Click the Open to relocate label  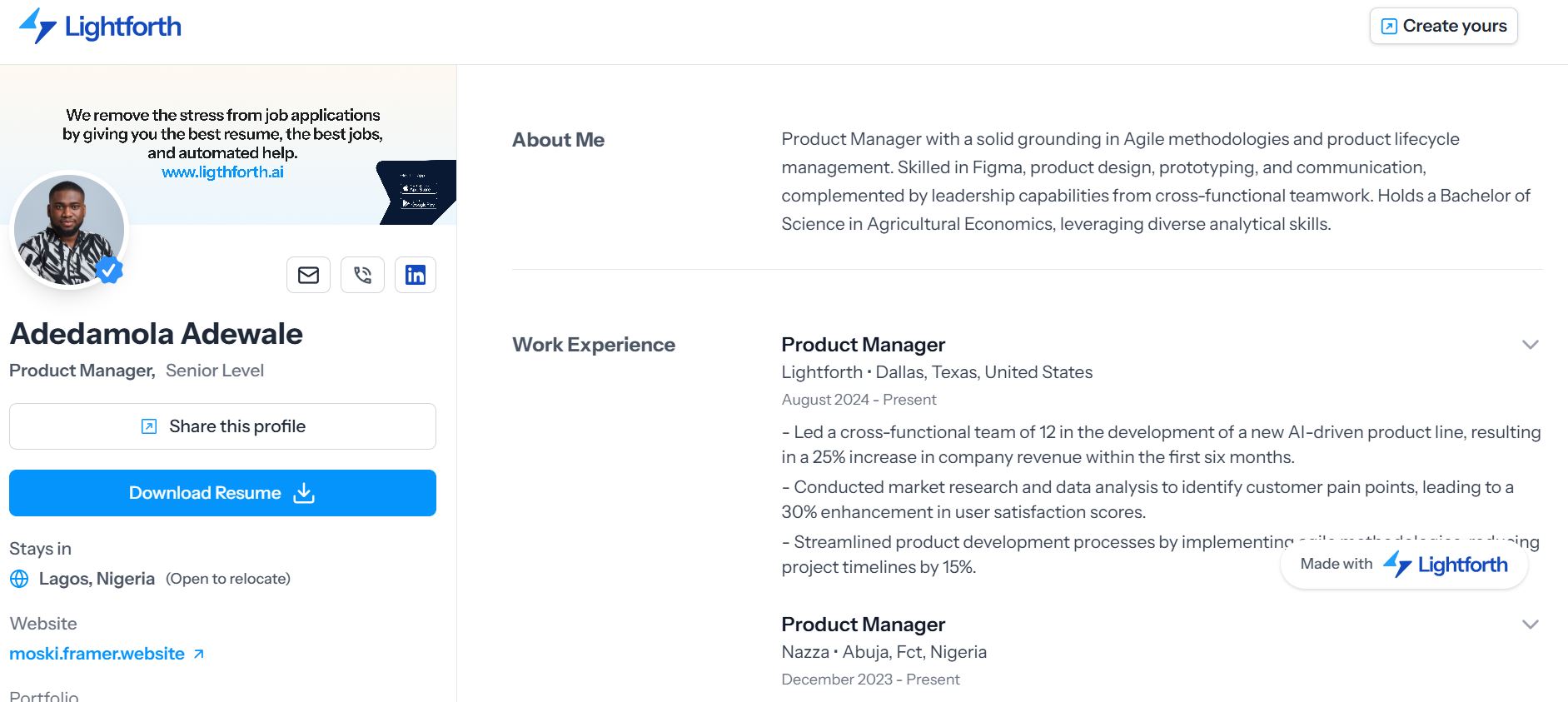(x=228, y=578)
